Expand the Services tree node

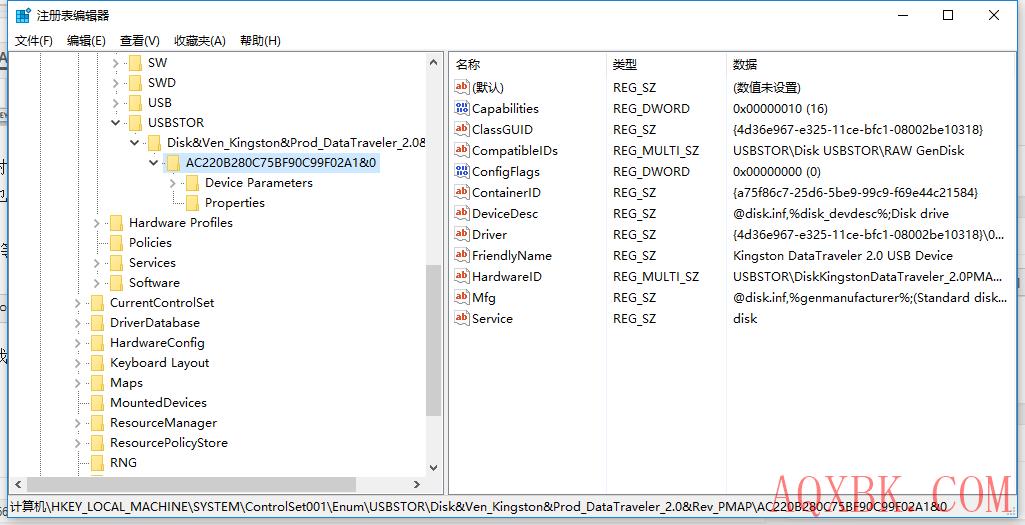click(x=97, y=263)
